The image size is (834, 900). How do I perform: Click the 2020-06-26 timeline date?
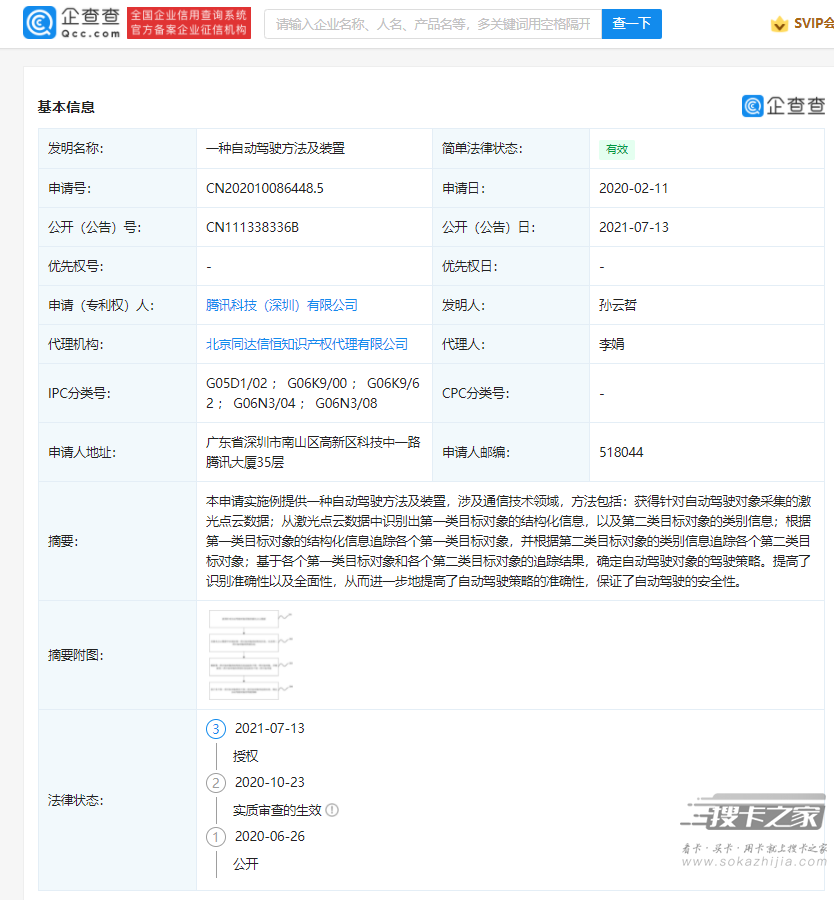(x=270, y=836)
